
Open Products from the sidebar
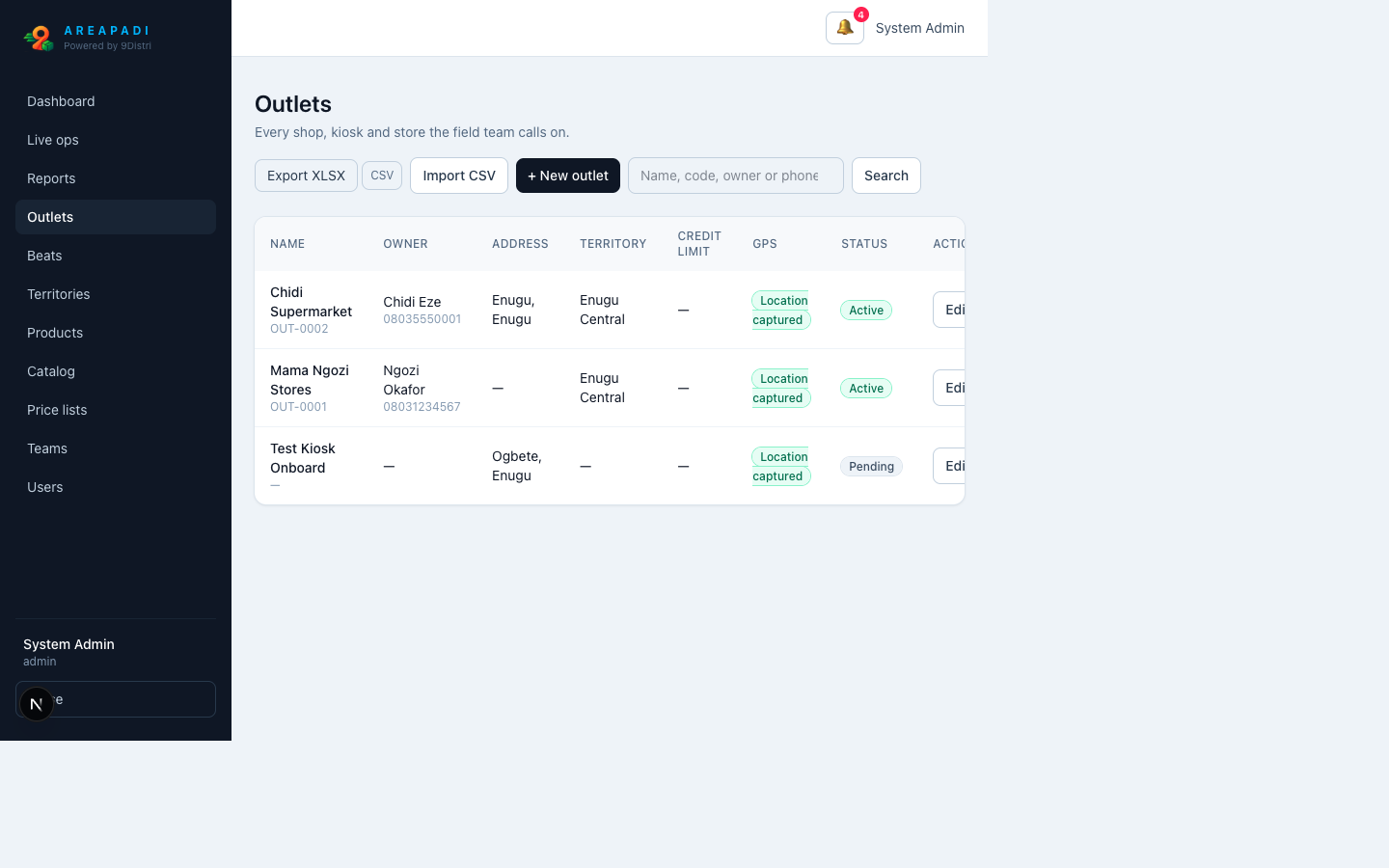click(x=116, y=333)
